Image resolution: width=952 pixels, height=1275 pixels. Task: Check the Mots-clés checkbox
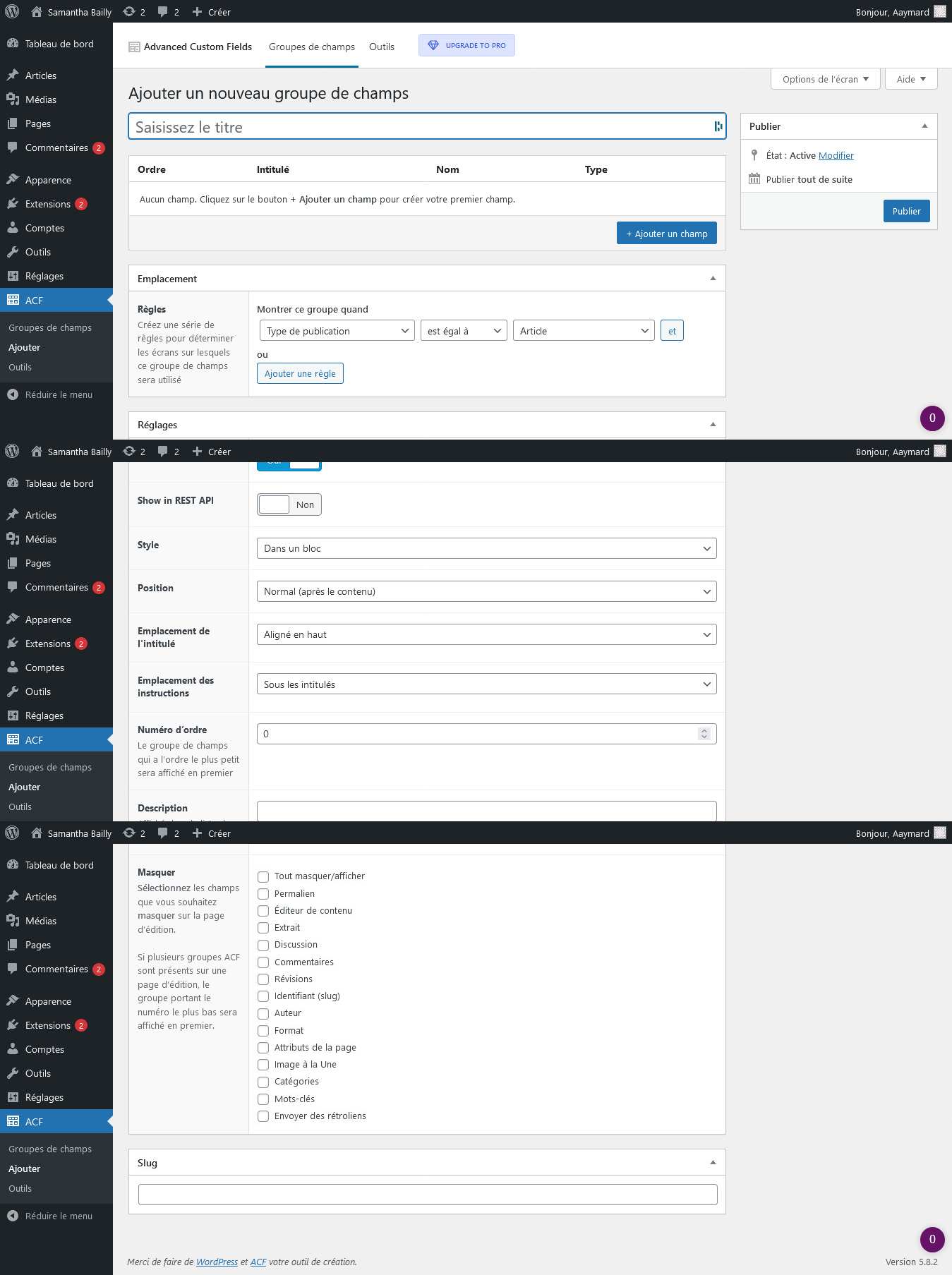point(263,1099)
